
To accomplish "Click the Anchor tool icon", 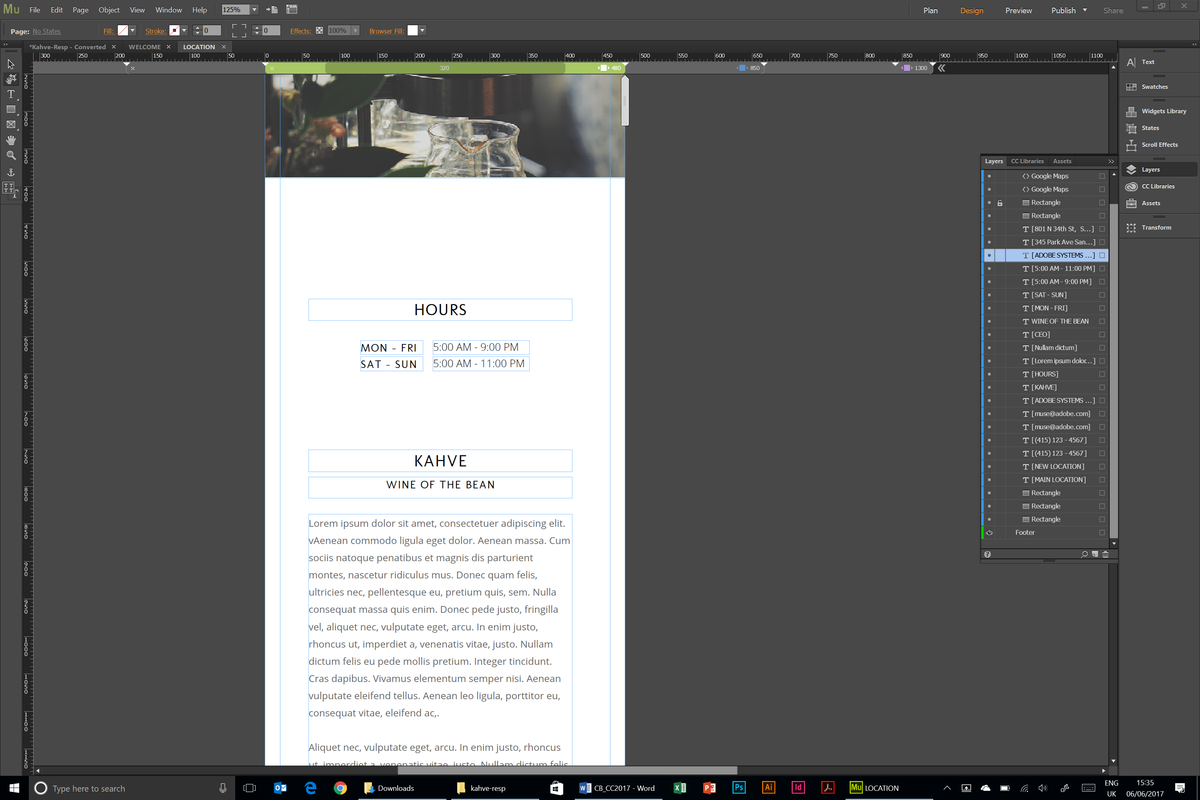I will tap(11, 171).
